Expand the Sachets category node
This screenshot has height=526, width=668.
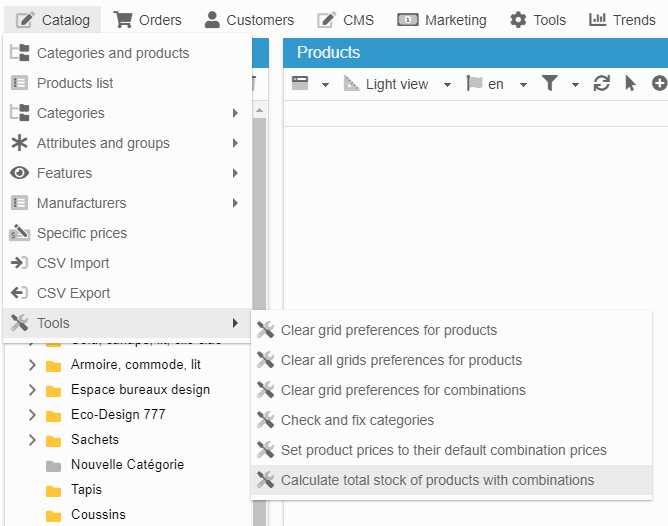click(x=32, y=440)
